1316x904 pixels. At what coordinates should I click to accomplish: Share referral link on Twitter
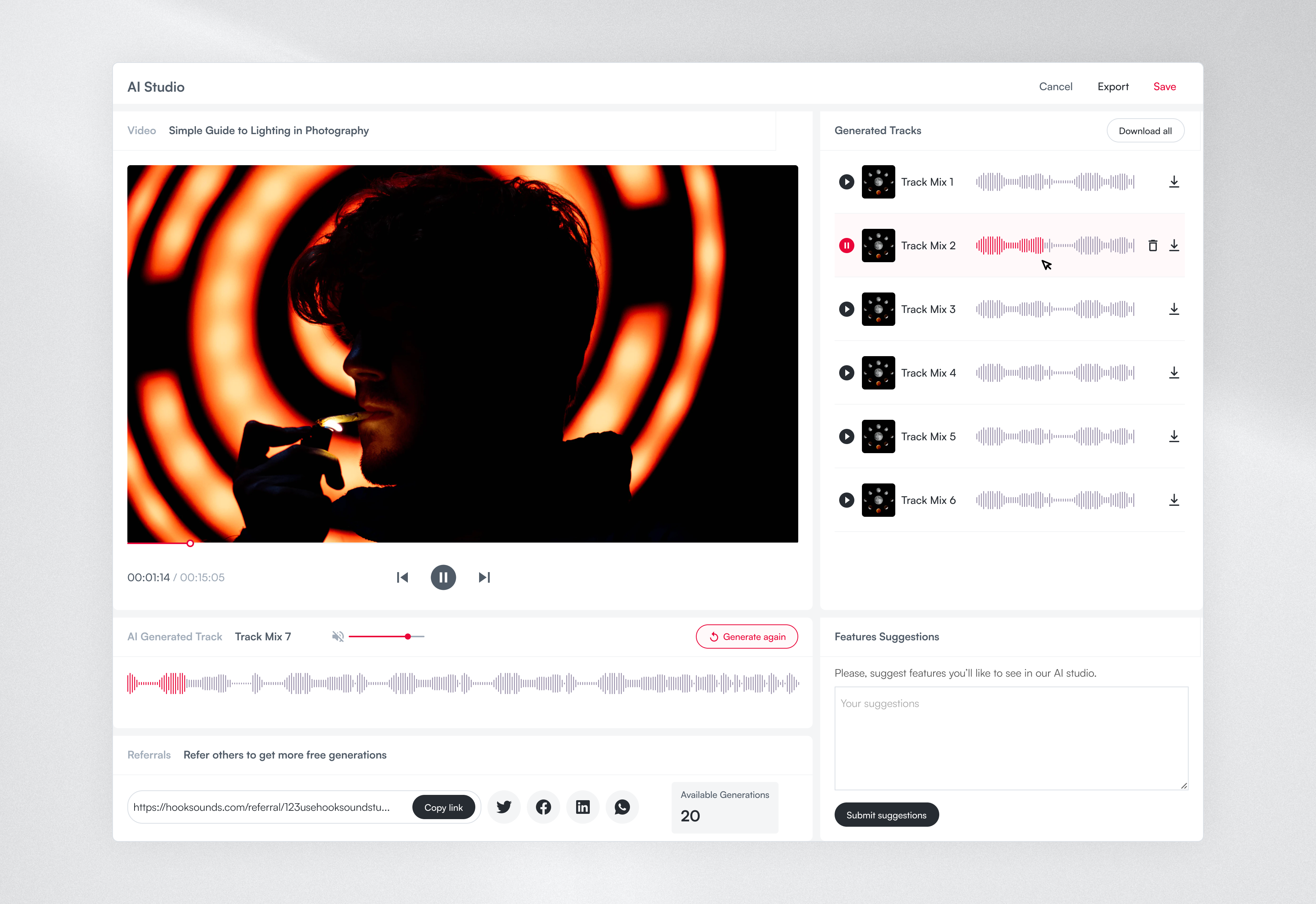504,807
